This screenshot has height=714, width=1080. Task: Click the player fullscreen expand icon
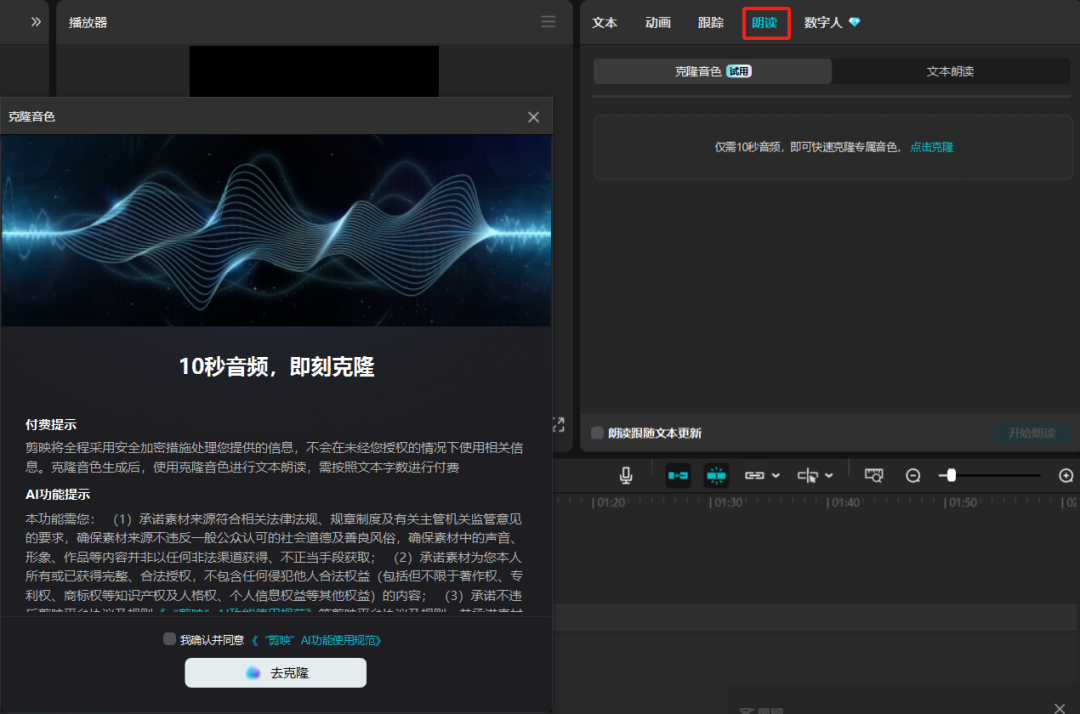tap(558, 425)
